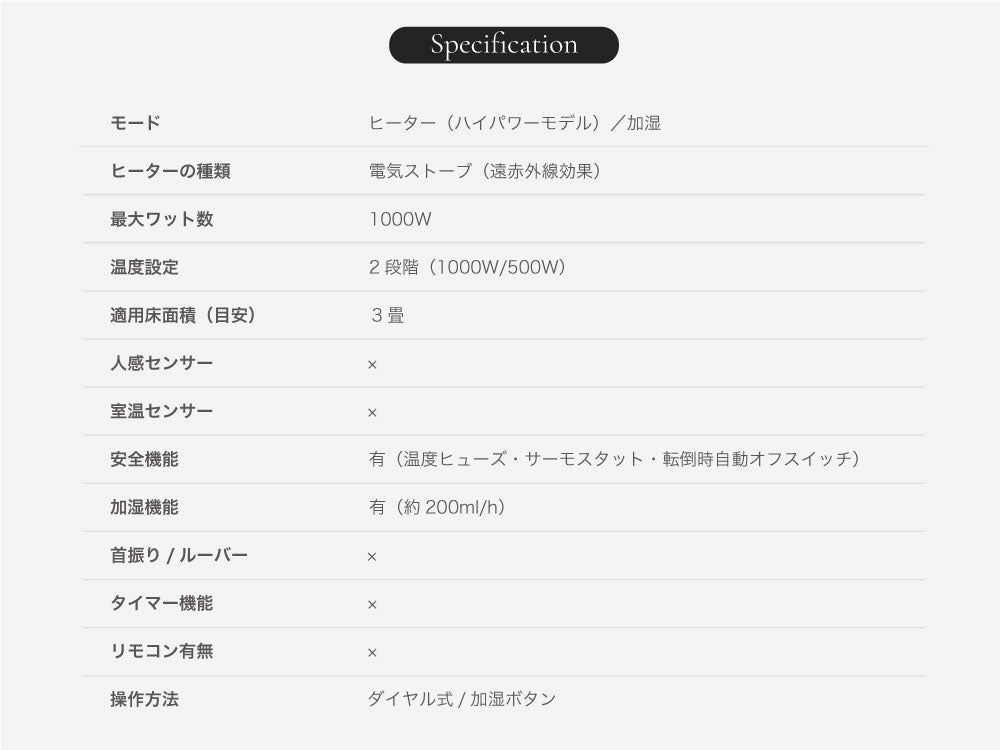Select the 操作方法 row label
1000x750 pixels.
pos(144,699)
